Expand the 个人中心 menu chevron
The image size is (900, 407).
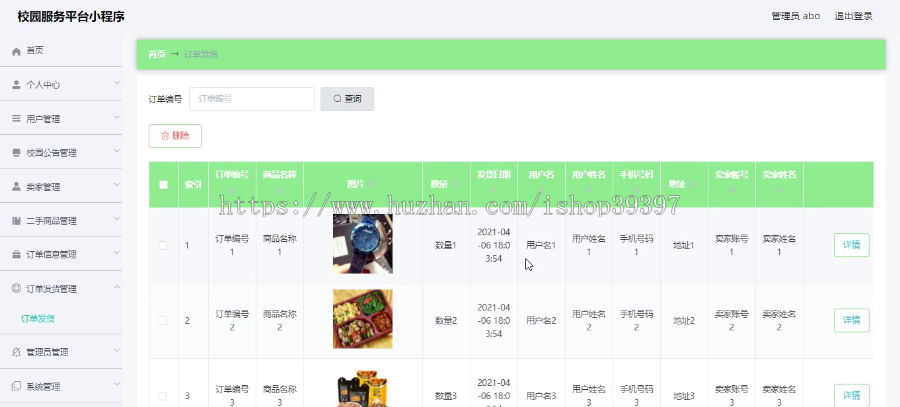pos(117,83)
